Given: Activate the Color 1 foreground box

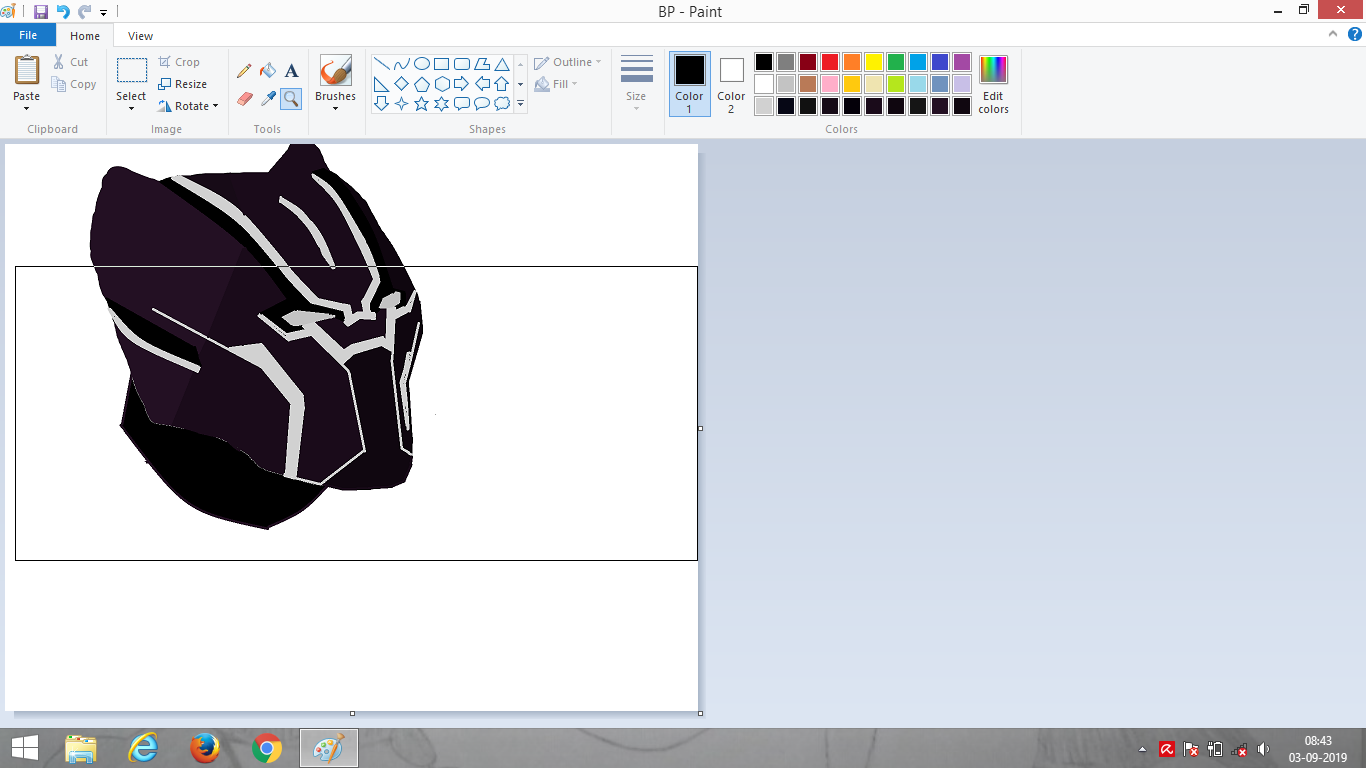Looking at the screenshot, I should point(689,84).
